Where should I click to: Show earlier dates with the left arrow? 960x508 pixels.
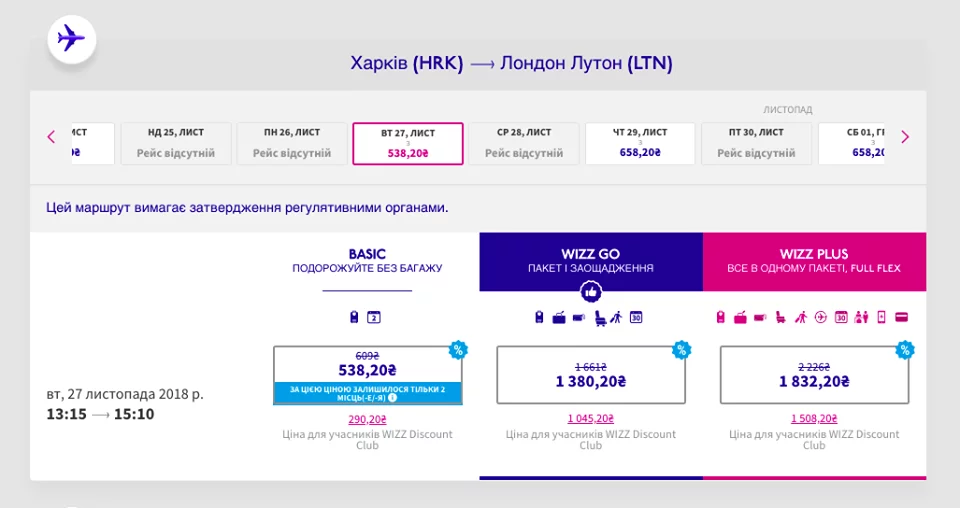point(52,137)
